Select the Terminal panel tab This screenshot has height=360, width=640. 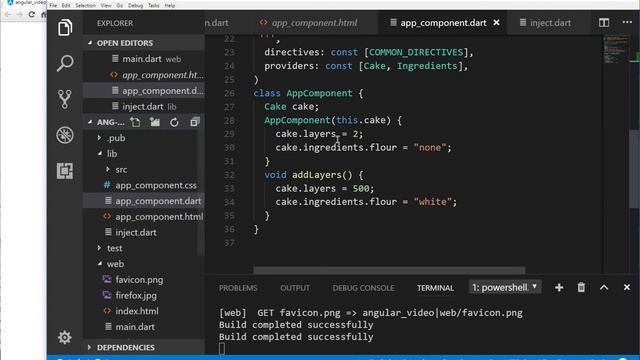435,288
